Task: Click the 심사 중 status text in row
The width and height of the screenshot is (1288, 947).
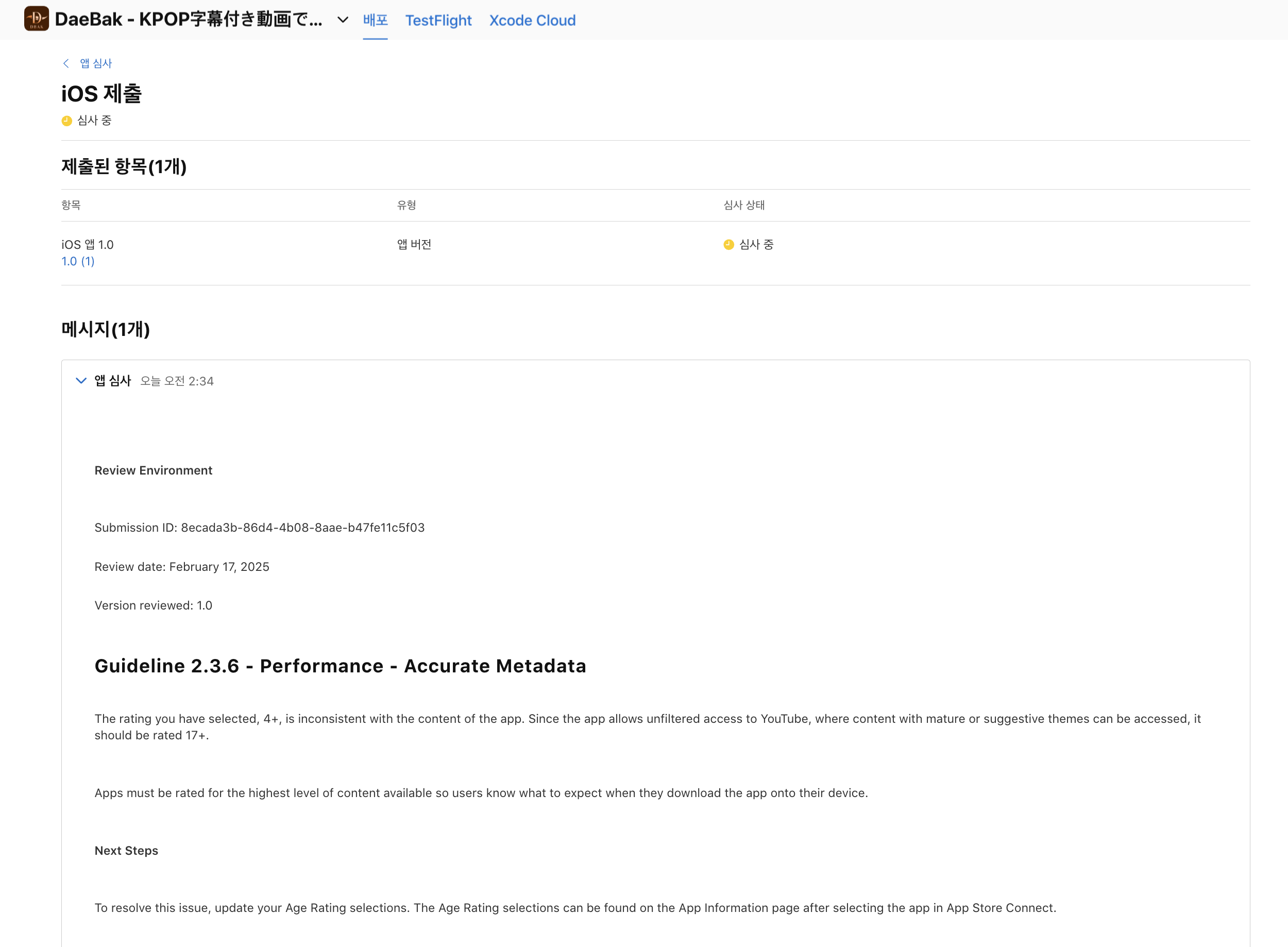Action: 756,245
